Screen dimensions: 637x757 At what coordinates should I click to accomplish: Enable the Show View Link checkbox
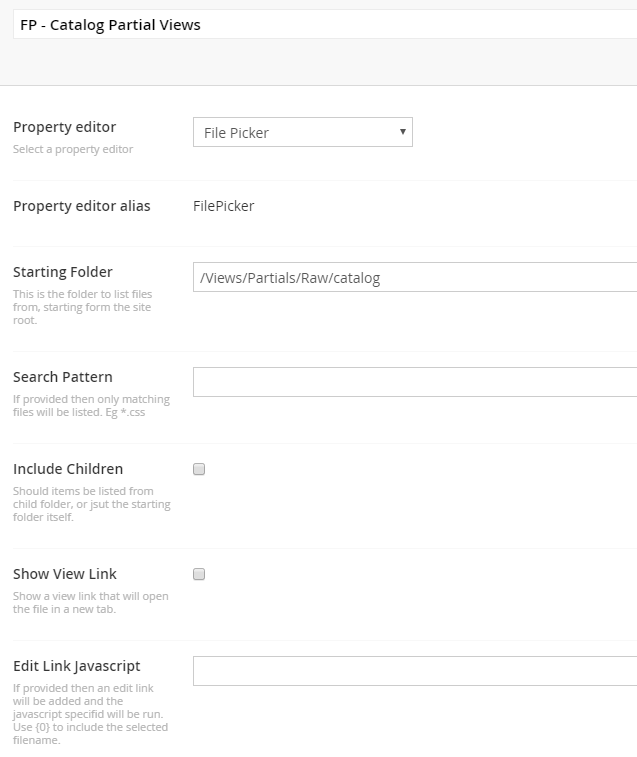tap(199, 574)
